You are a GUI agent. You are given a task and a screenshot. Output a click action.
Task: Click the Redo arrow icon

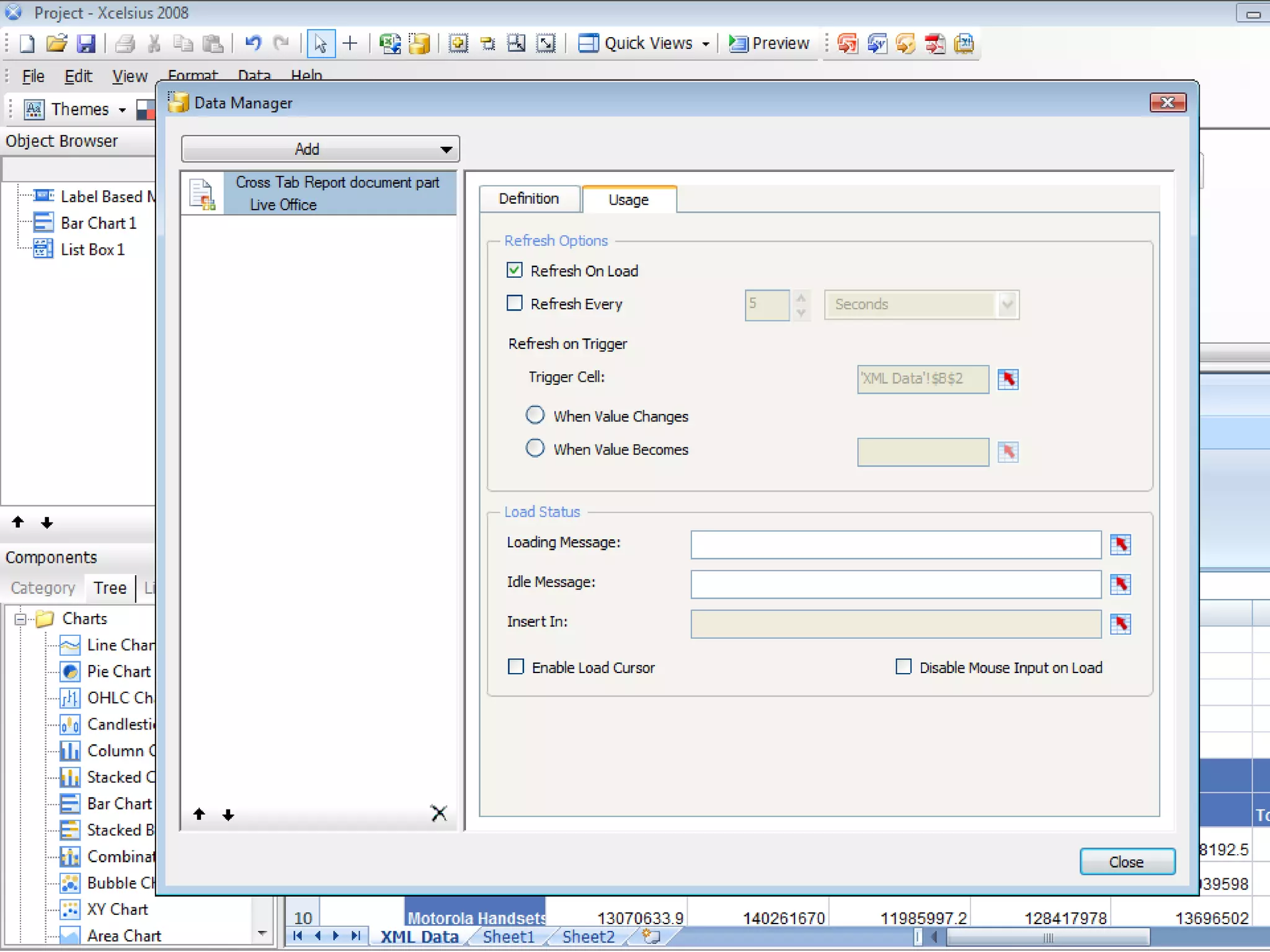(x=282, y=43)
